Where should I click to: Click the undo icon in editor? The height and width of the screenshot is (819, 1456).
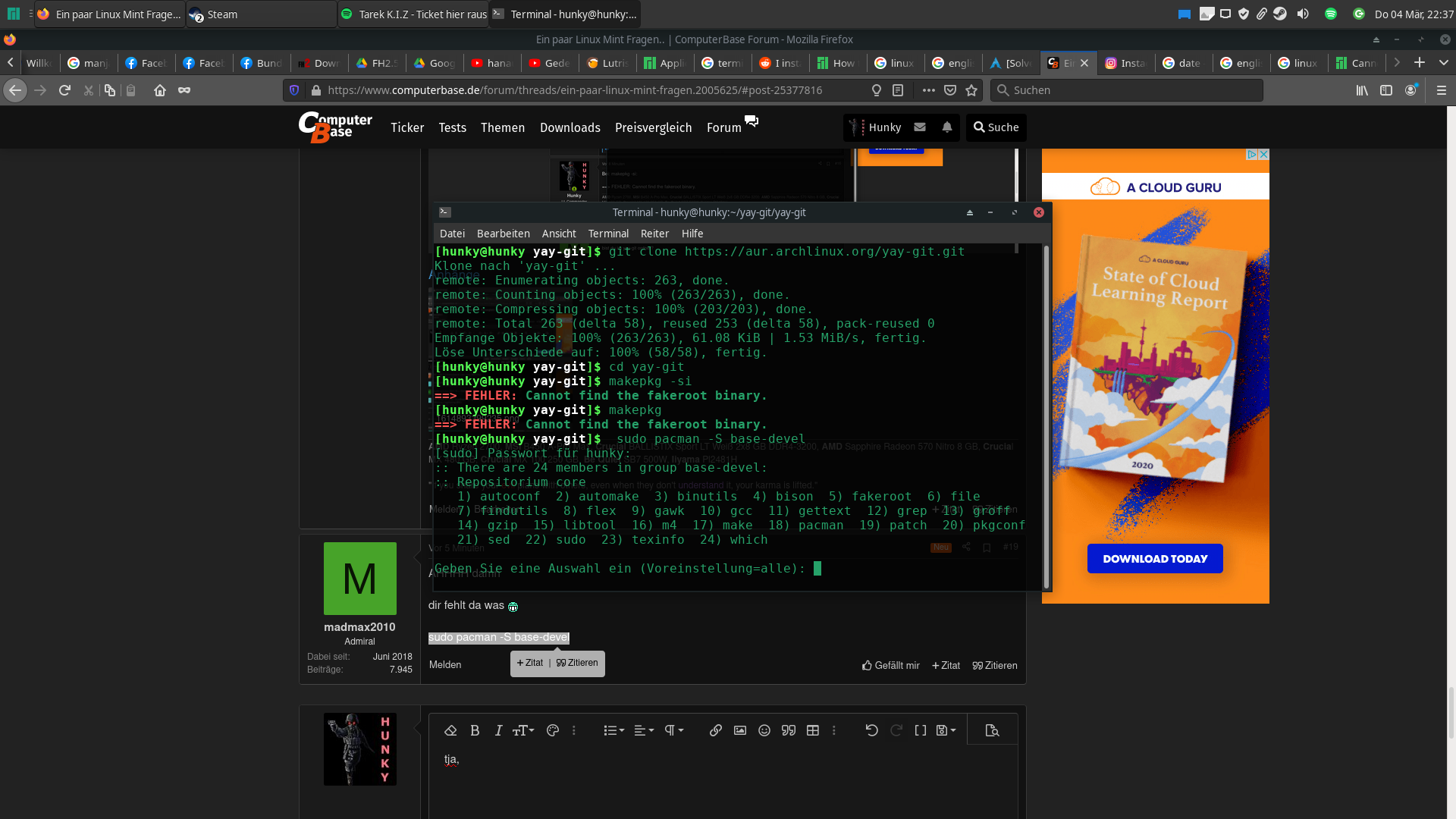pos(872,730)
